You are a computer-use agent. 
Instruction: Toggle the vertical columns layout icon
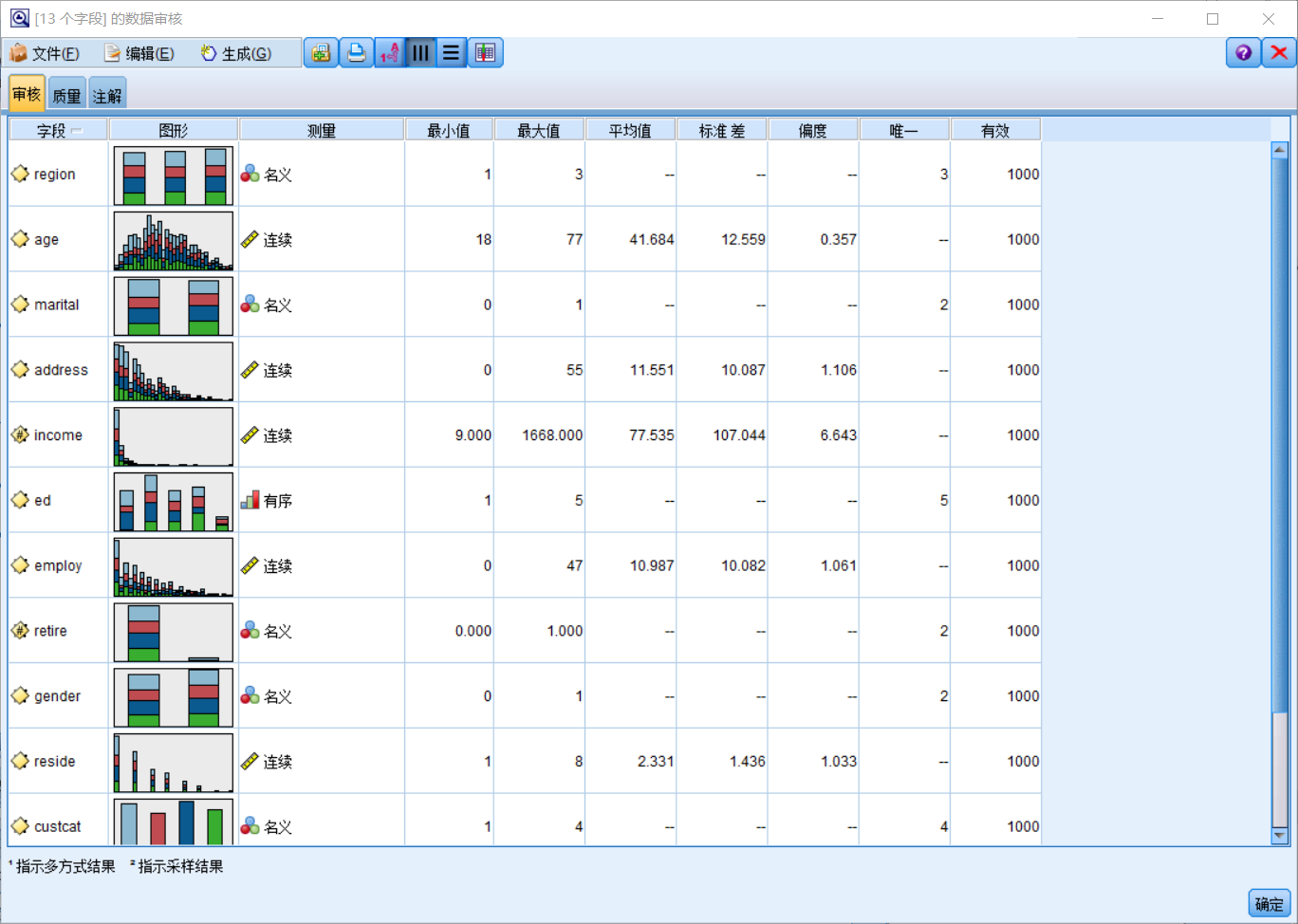(x=420, y=53)
